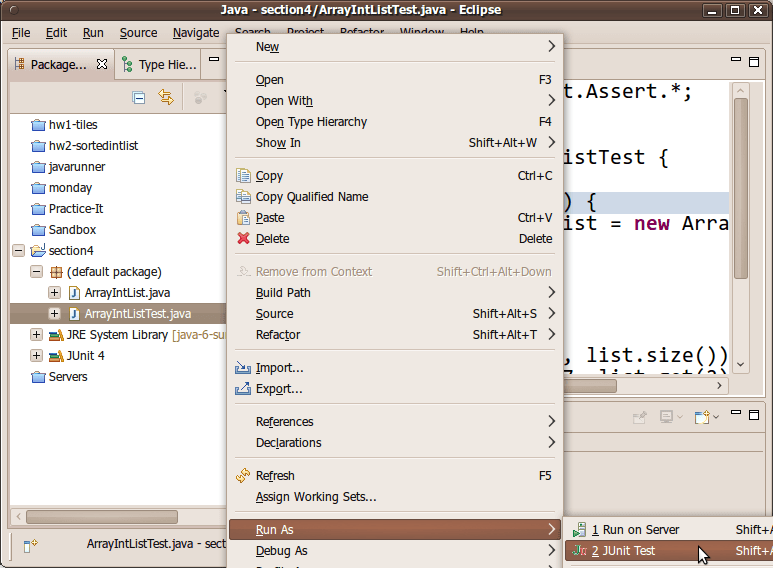Open the Source menu in menu bar
The width and height of the screenshot is (773, 568).
(139, 33)
